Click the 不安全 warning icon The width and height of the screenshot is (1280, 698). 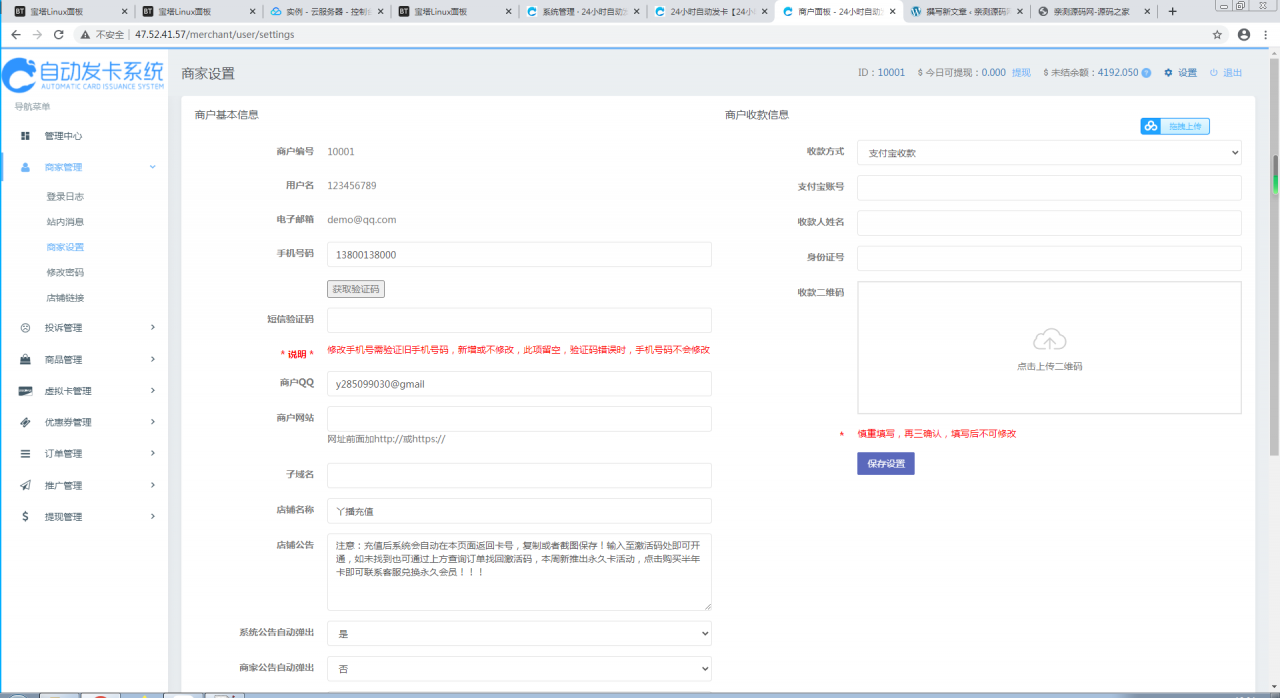[87, 34]
